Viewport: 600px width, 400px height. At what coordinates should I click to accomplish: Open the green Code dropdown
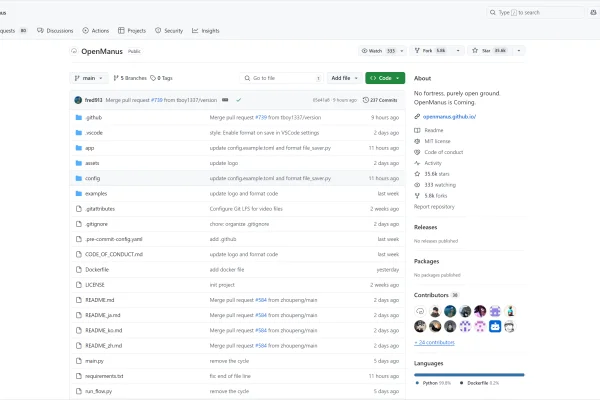click(385, 78)
